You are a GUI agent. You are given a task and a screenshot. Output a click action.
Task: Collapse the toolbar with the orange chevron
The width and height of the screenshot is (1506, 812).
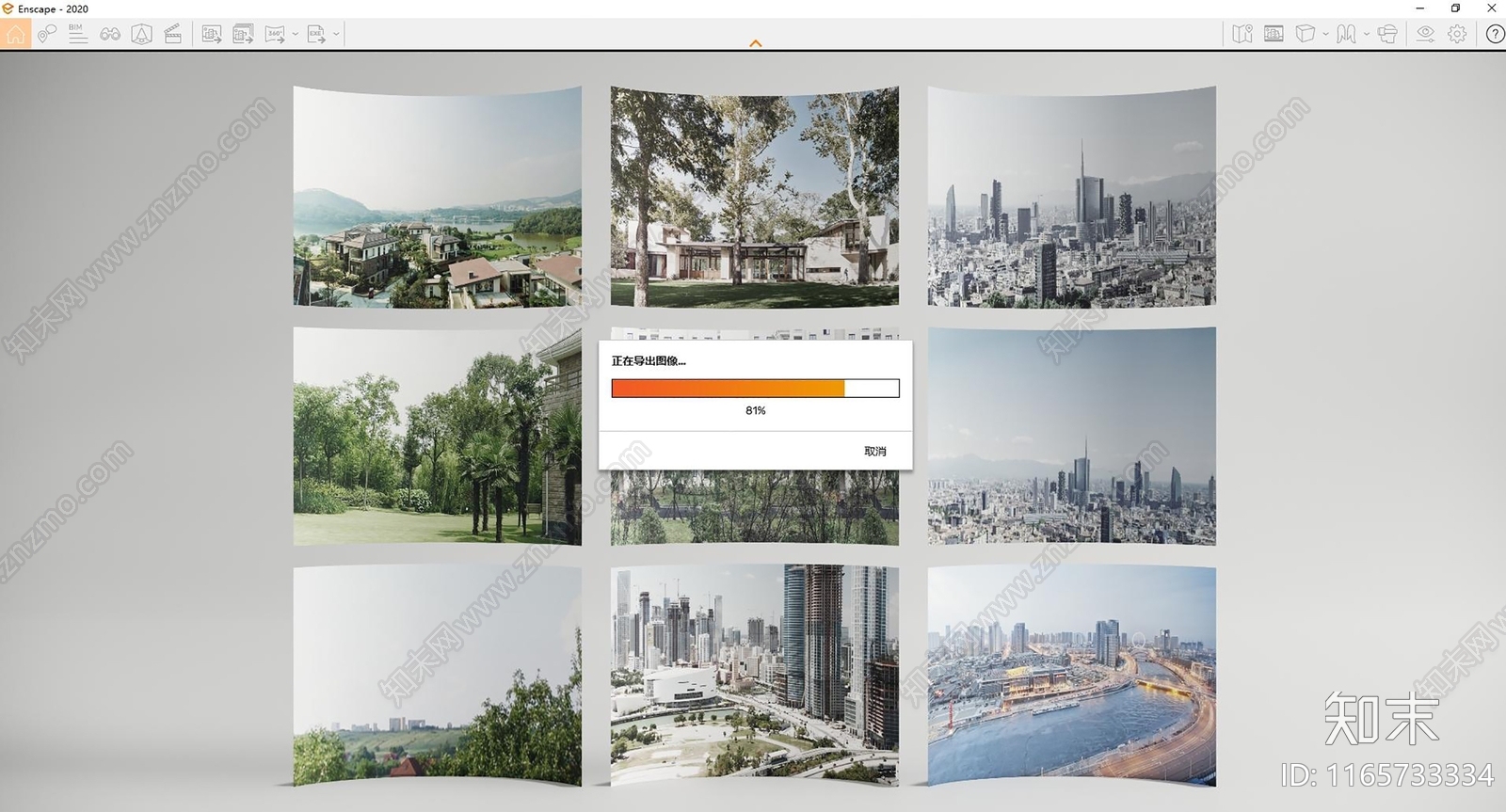click(x=755, y=43)
